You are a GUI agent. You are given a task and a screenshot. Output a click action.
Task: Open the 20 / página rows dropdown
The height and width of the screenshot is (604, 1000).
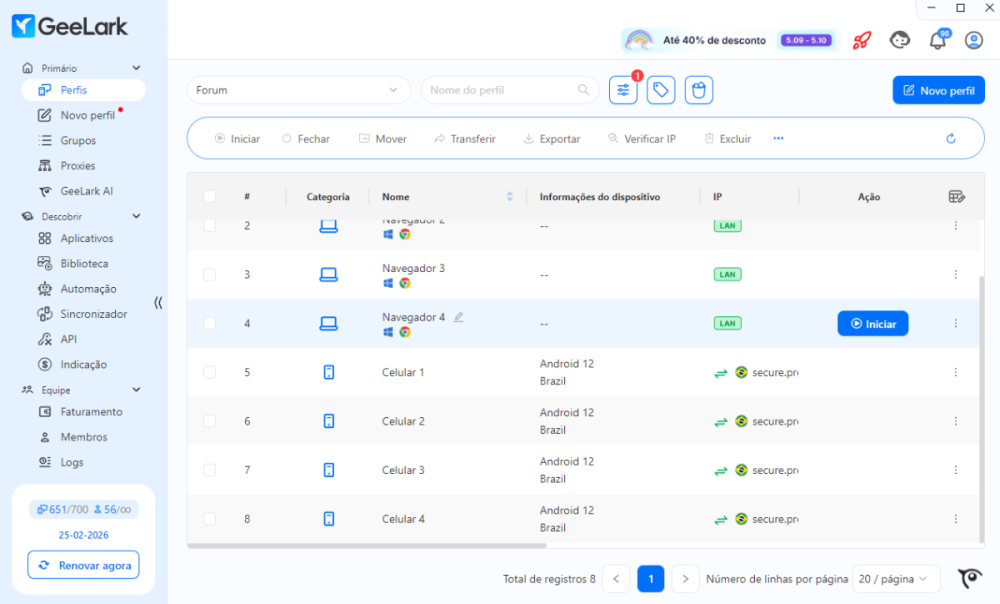click(895, 579)
